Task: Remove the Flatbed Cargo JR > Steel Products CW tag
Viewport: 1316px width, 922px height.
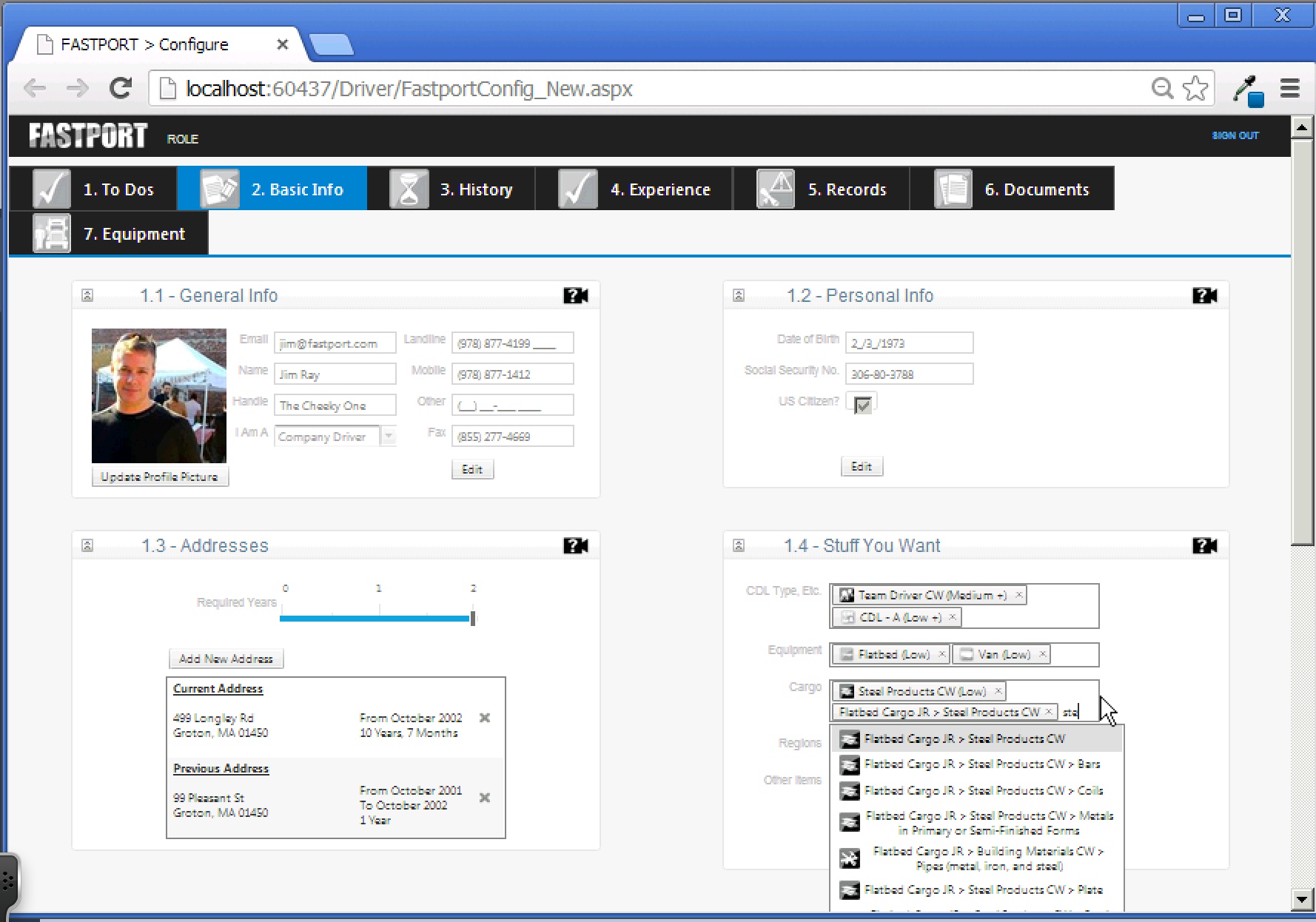Action: tap(1048, 712)
